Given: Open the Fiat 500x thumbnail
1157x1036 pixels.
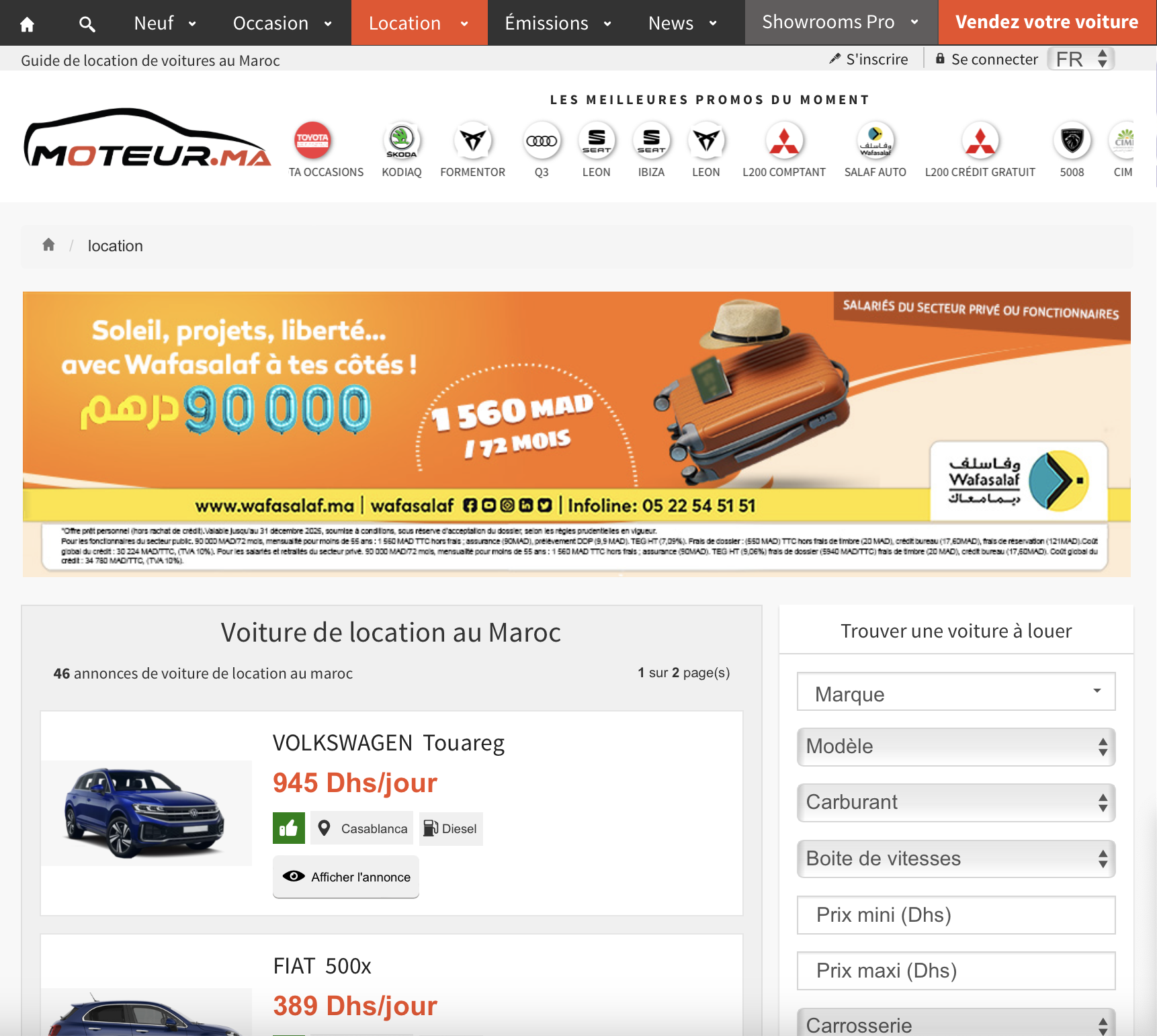Looking at the screenshot, I should pyautogui.click(x=146, y=1012).
